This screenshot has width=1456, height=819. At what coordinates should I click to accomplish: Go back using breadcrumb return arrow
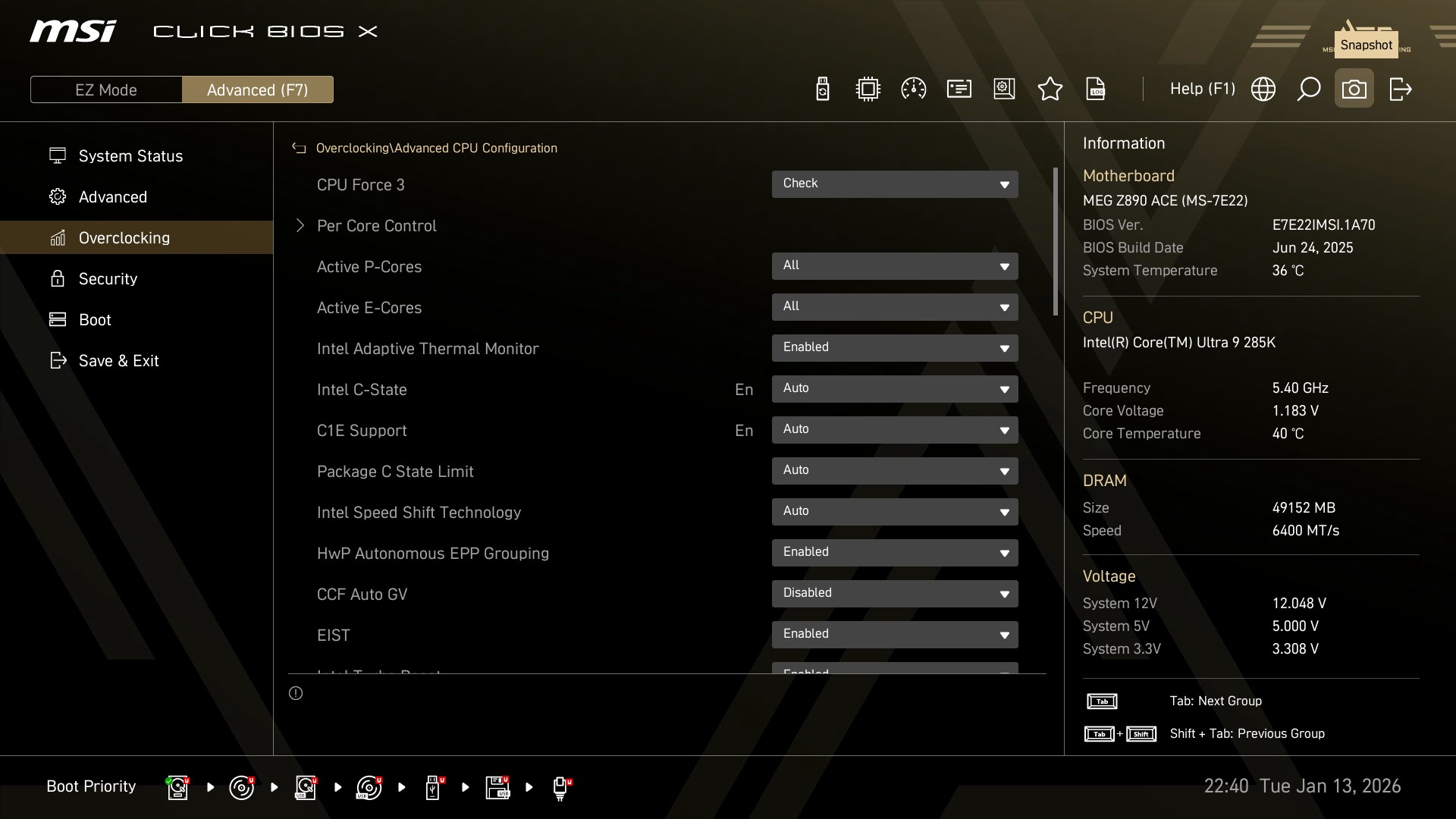pyautogui.click(x=299, y=149)
